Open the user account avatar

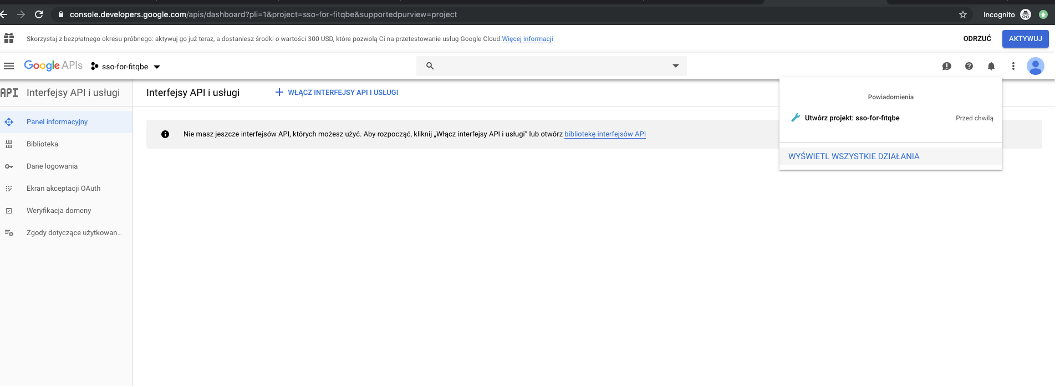[x=1035, y=66]
